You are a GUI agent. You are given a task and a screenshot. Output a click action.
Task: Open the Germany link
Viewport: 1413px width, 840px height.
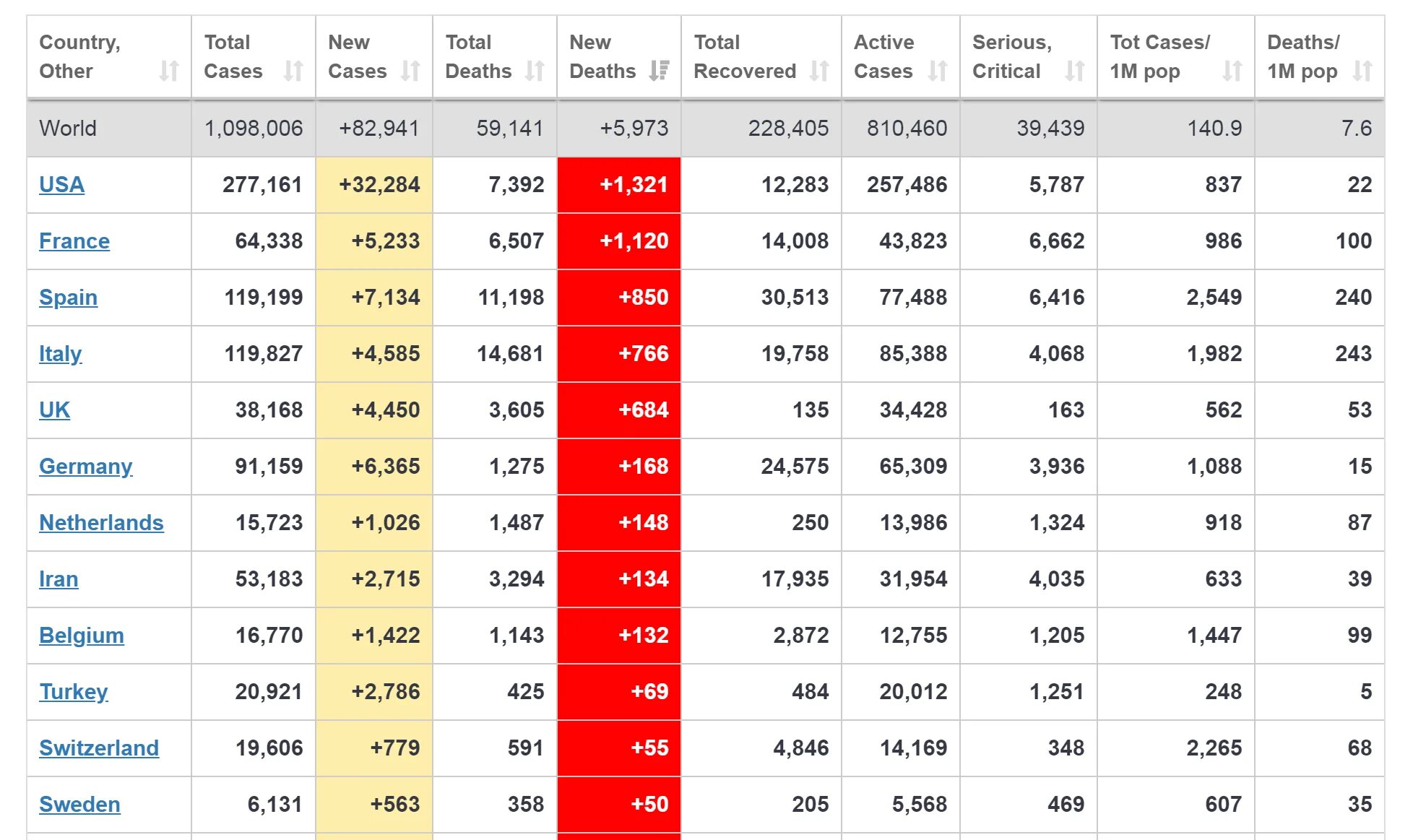coord(85,467)
